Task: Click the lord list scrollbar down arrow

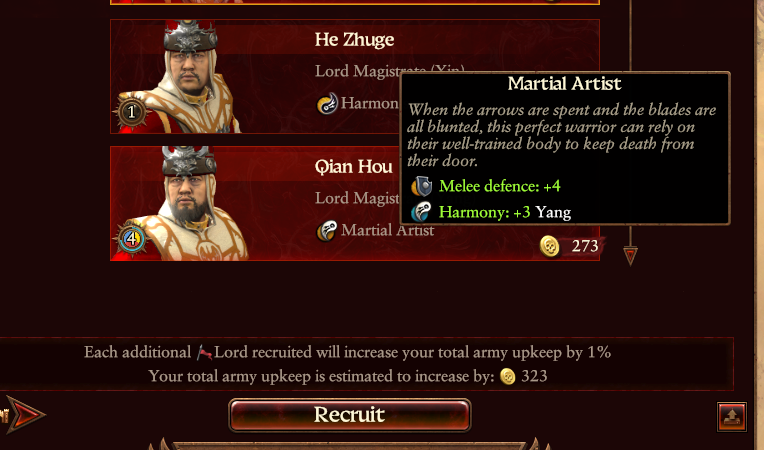Action: 630,255
